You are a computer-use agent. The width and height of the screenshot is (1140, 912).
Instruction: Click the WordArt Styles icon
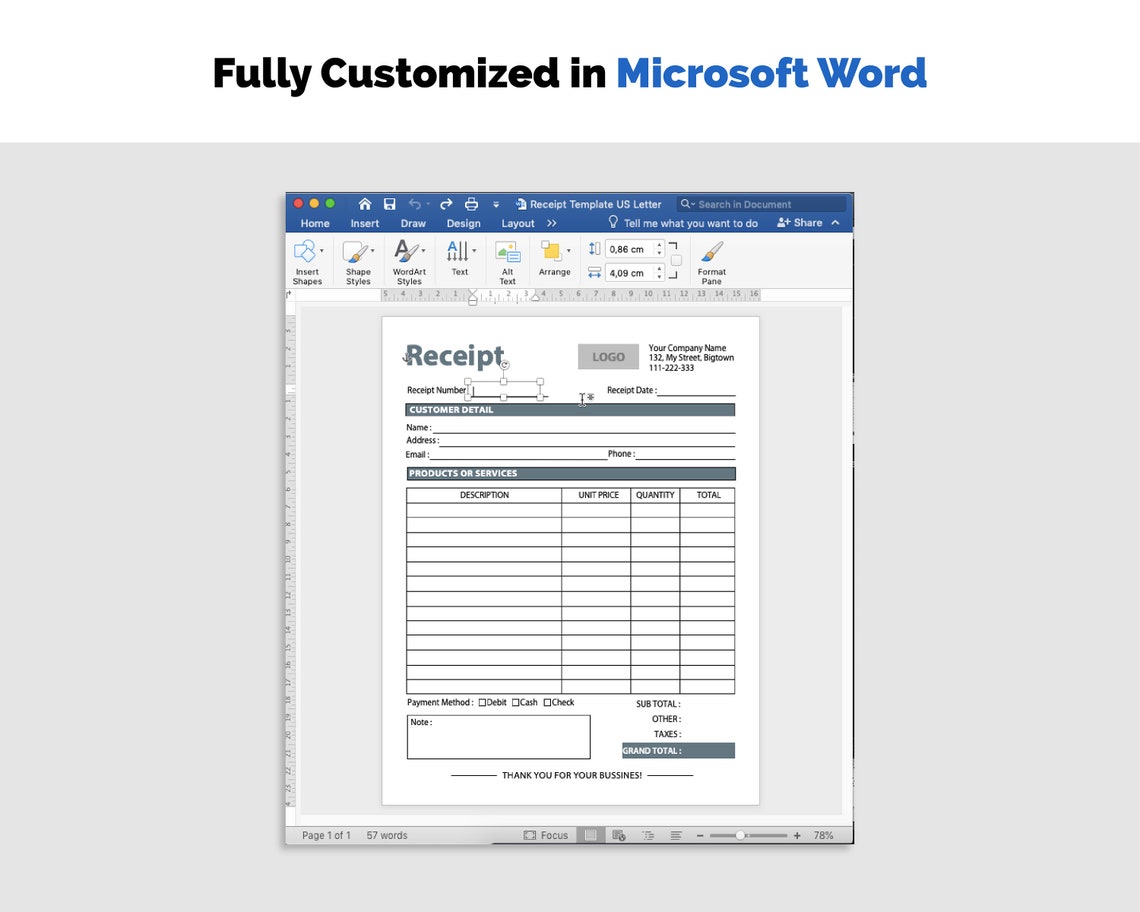pos(407,252)
